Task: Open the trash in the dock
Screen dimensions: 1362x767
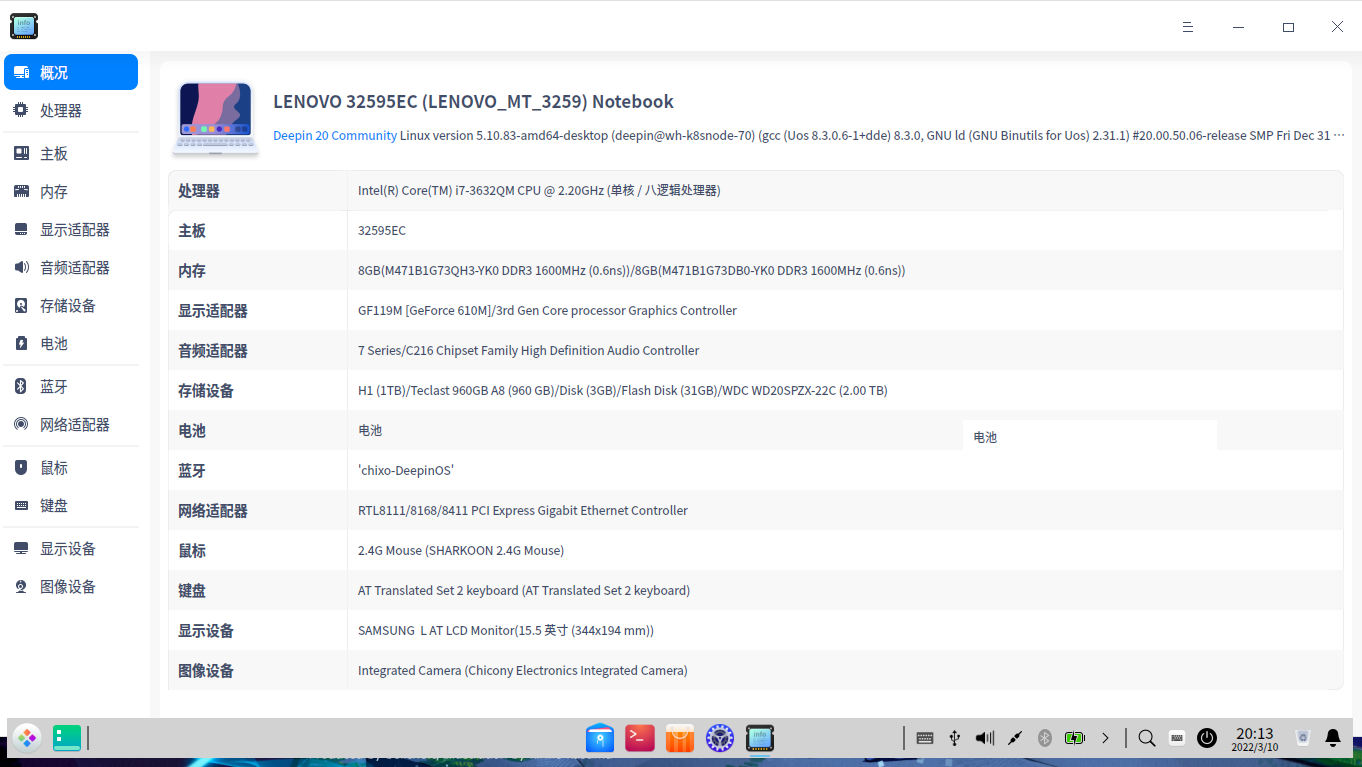Action: click(1303, 738)
